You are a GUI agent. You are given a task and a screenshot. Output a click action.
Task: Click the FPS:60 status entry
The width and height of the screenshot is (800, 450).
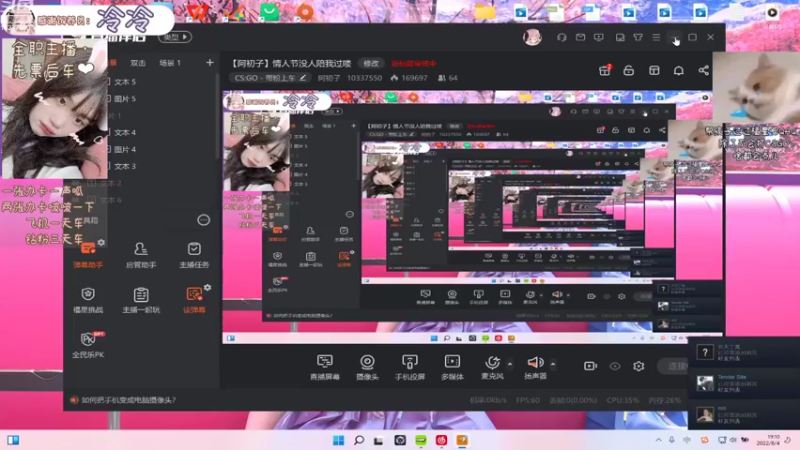(x=528, y=400)
